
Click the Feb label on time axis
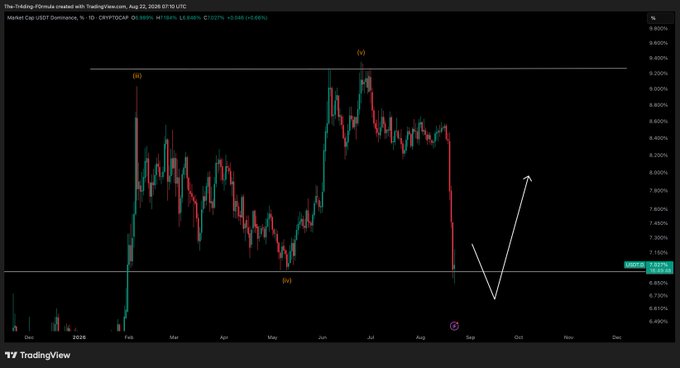point(129,337)
